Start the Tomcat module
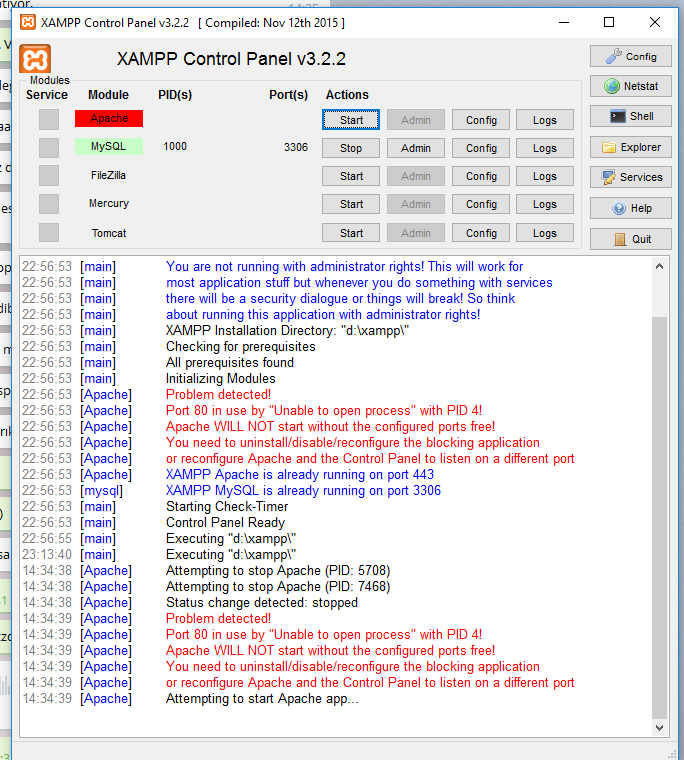Screen dimensions: 684x760 [x=351, y=233]
